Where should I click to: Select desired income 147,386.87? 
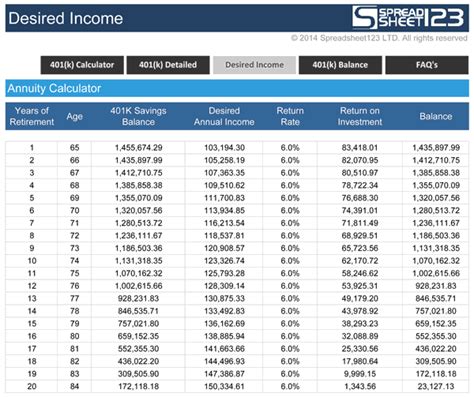pyautogui.click(x=224, y=374)
